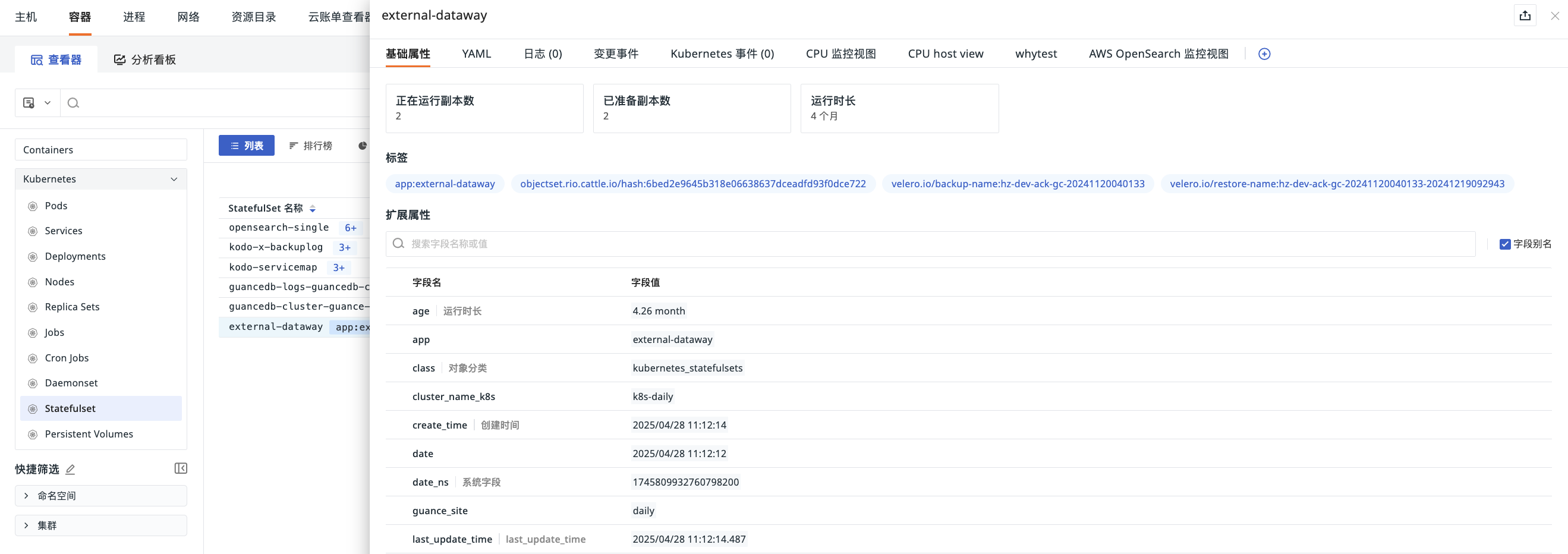Click the velero.io/restore-name tag
This screenshot has width=1568, height=554.
[x=1337, y=184]
